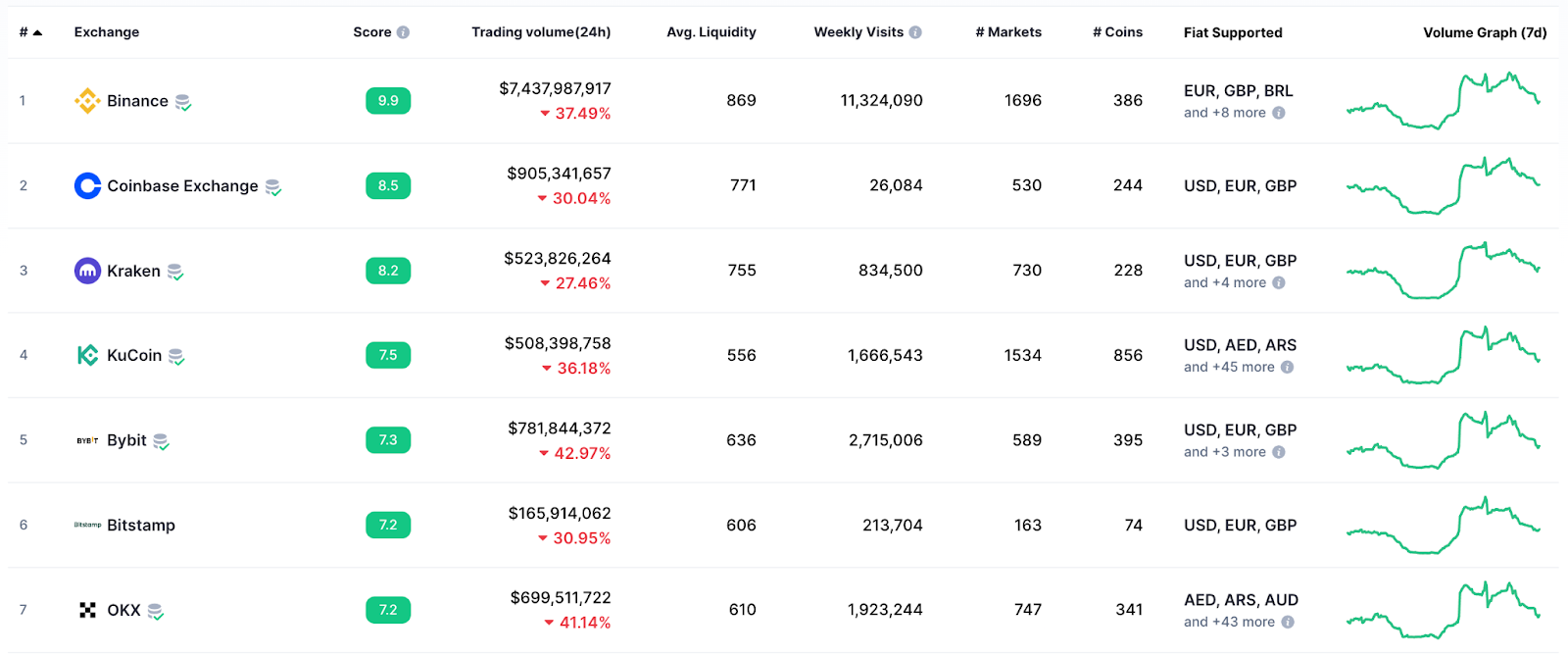The width and height of the screenshot is (1568, 655).
Task: Open the Bybit exchange link
Action: click(126, 440)
